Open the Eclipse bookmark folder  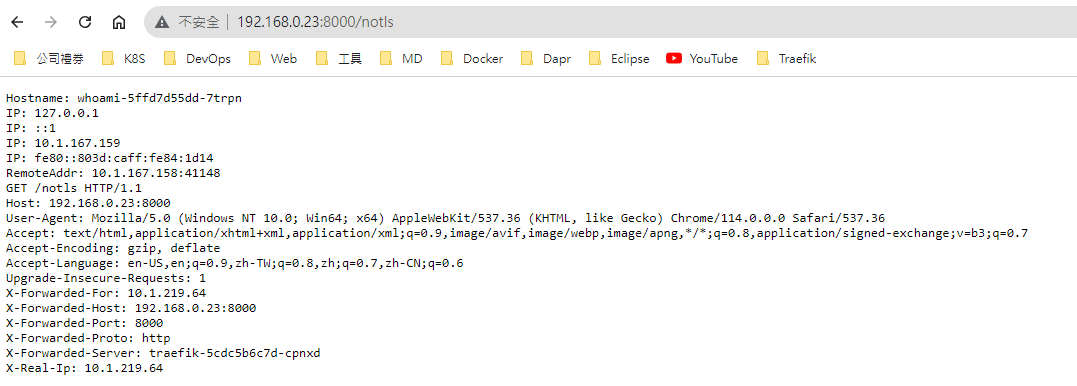(619, 58)
